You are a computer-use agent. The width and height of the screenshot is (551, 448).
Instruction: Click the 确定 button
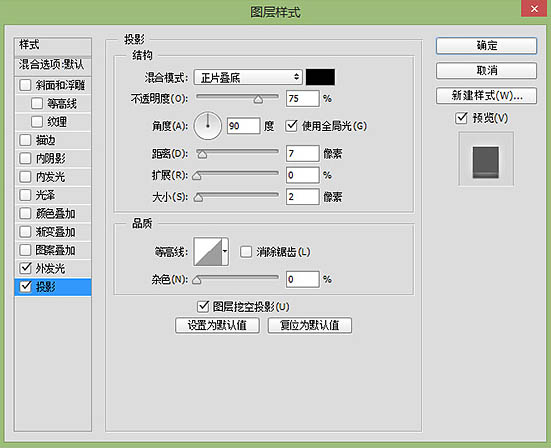(x=486, y=46)
